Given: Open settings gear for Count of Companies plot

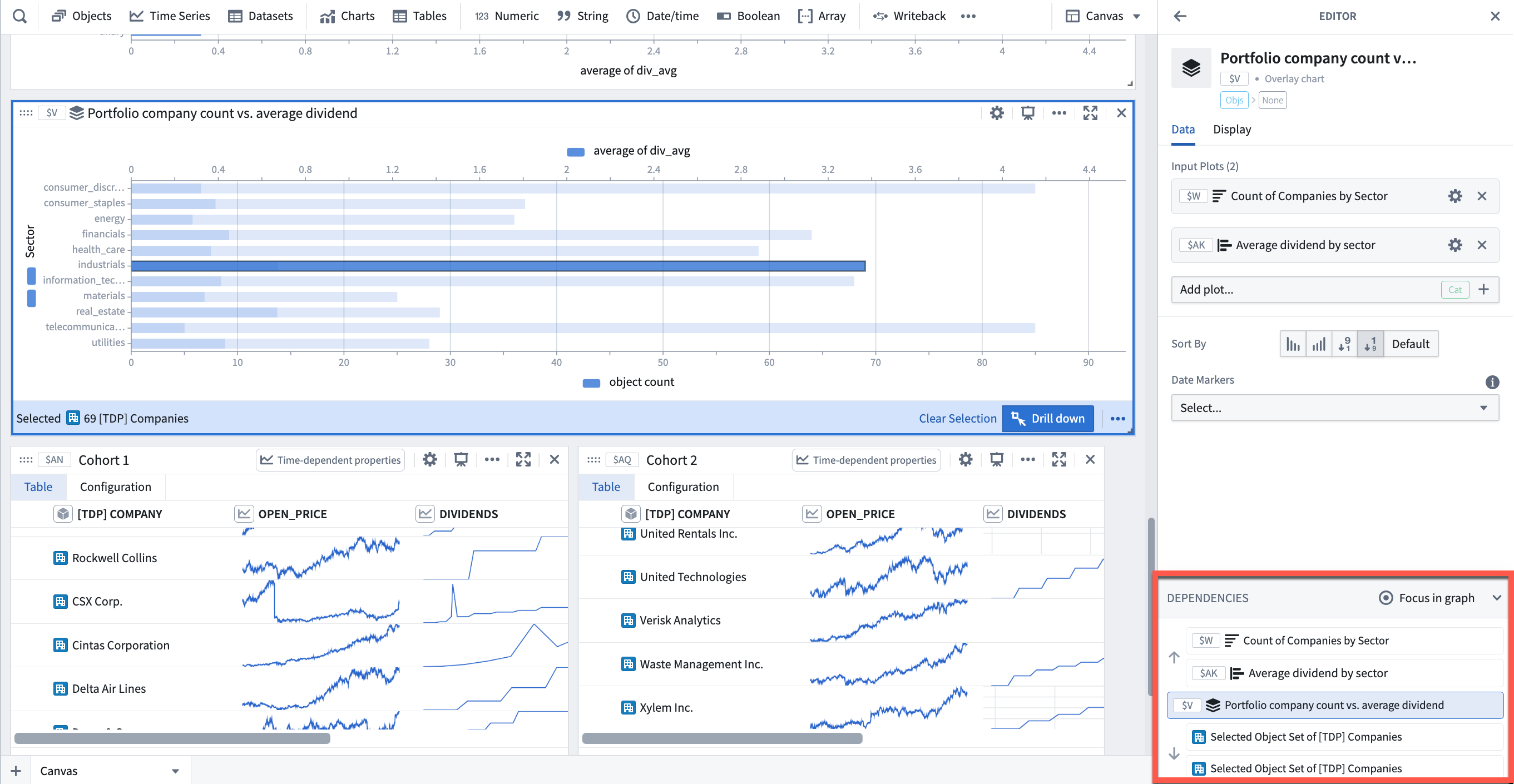Looking at the screenshot, I should pos(1454,196).
